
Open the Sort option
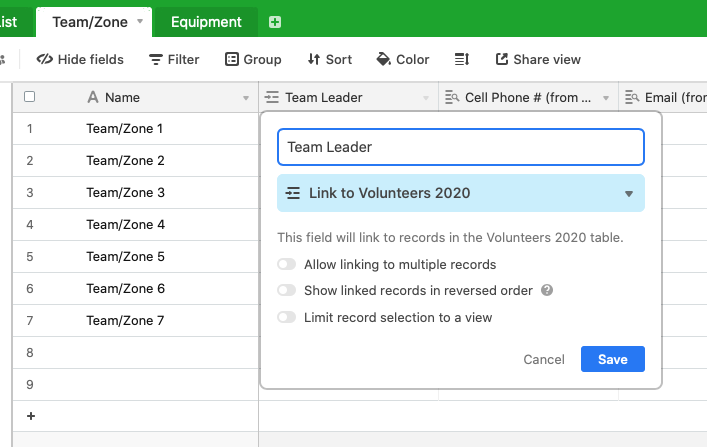click(330, 59)
